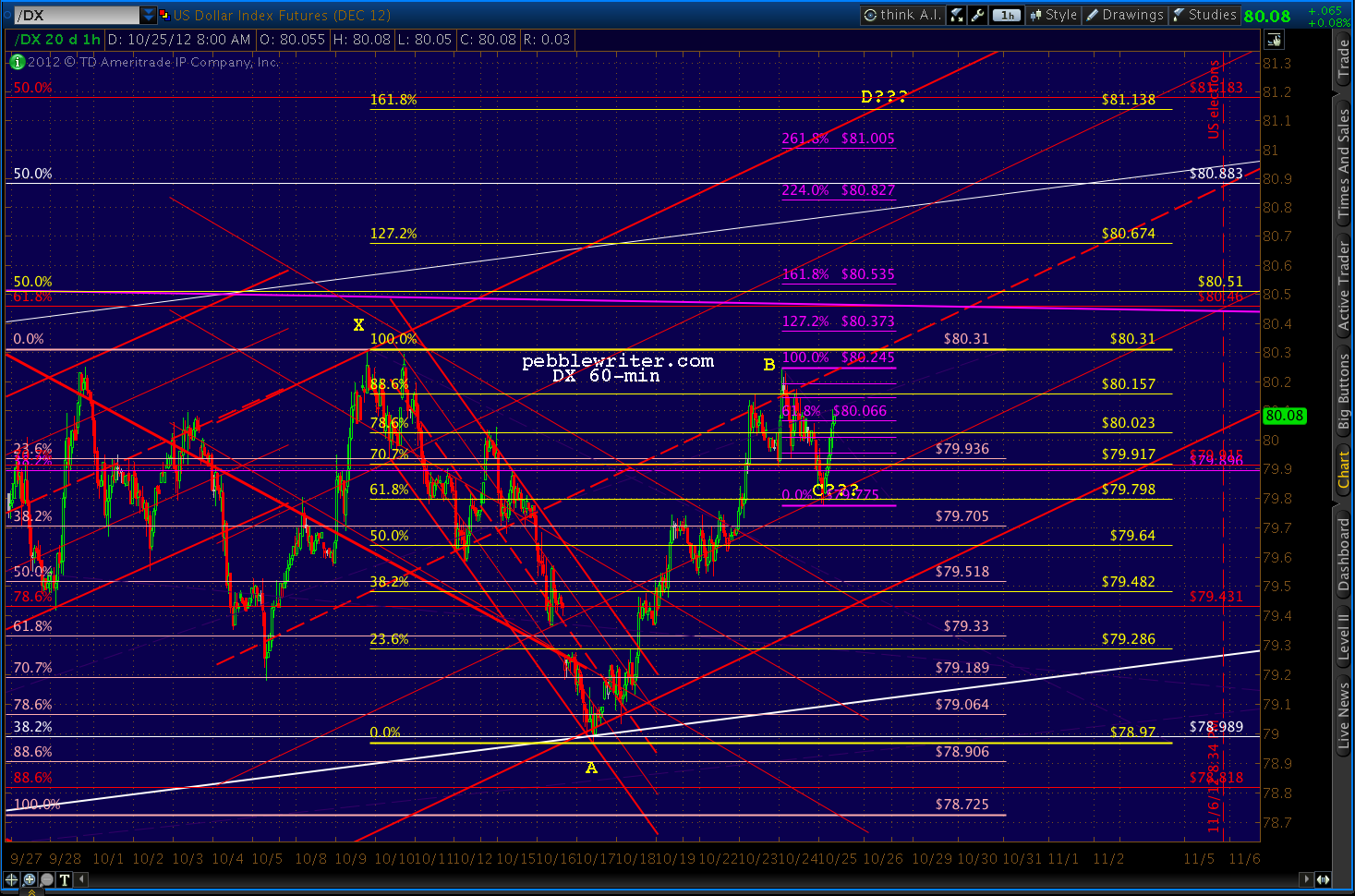Open the Style menu
Screen dimensions: 1355x896
point(1054,15)
